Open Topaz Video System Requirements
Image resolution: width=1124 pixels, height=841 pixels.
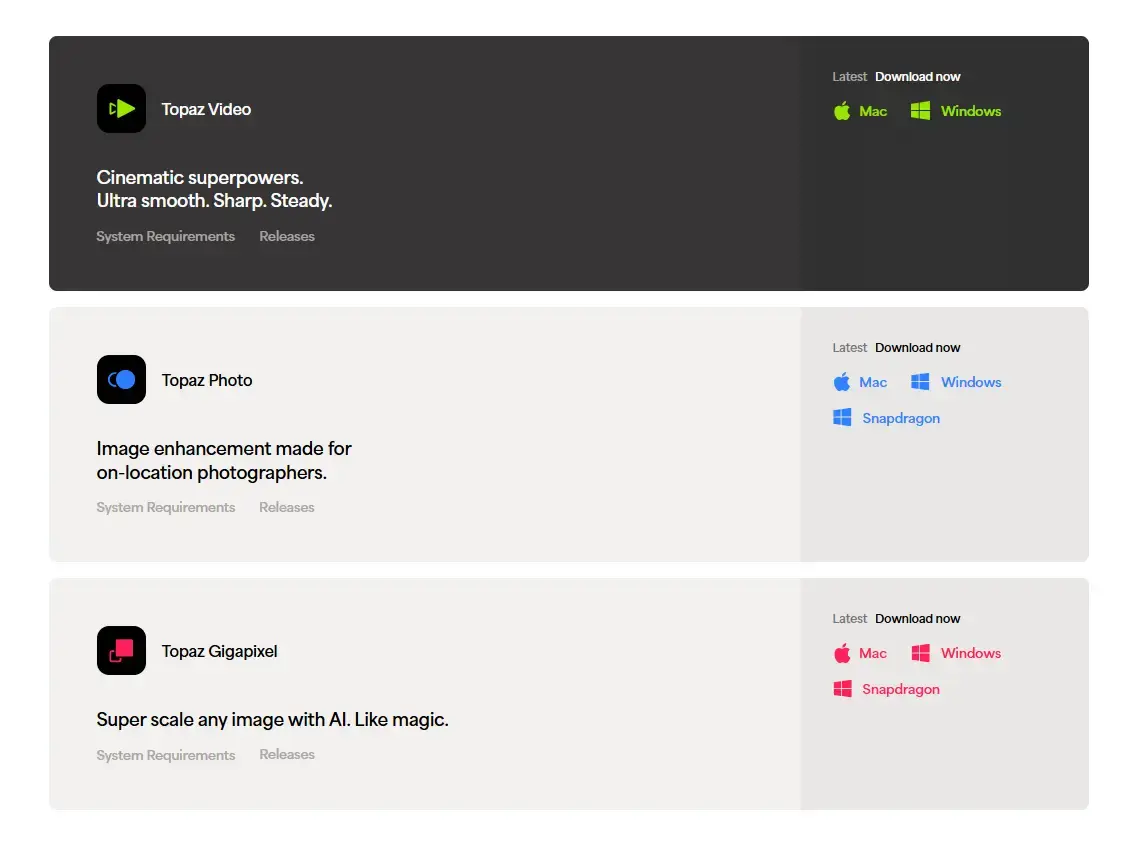165,237
